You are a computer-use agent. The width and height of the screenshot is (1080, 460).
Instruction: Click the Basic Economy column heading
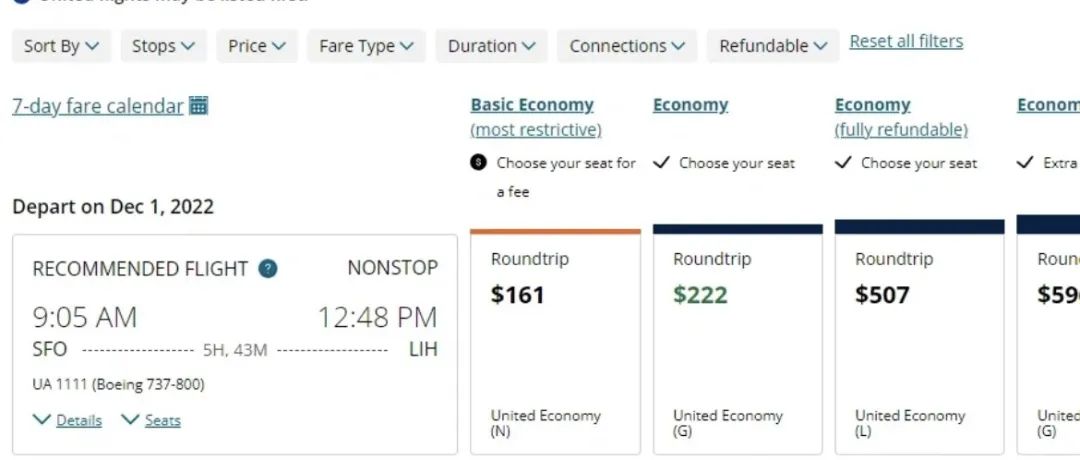coord(532,105)
